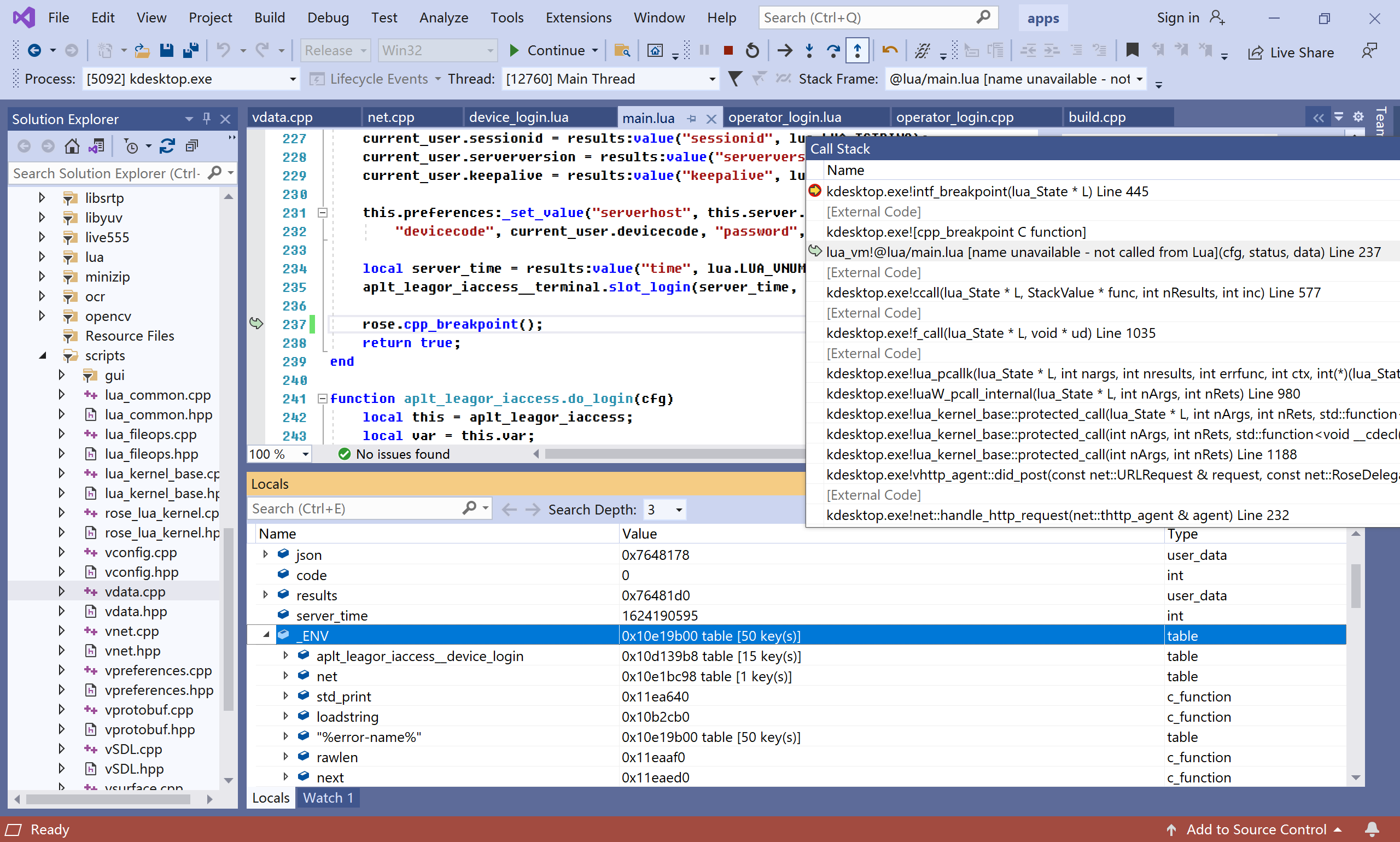Click Step Backward orange arrow icon

pos(890,50)
